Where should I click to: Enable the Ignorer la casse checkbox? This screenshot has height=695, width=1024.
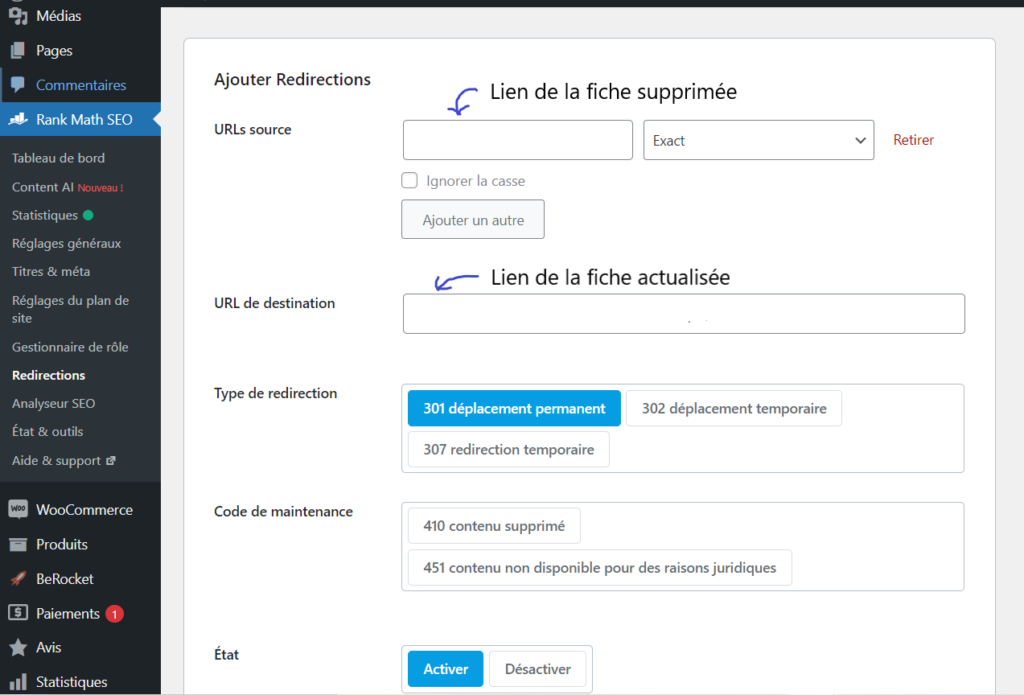tap(409, 181)
